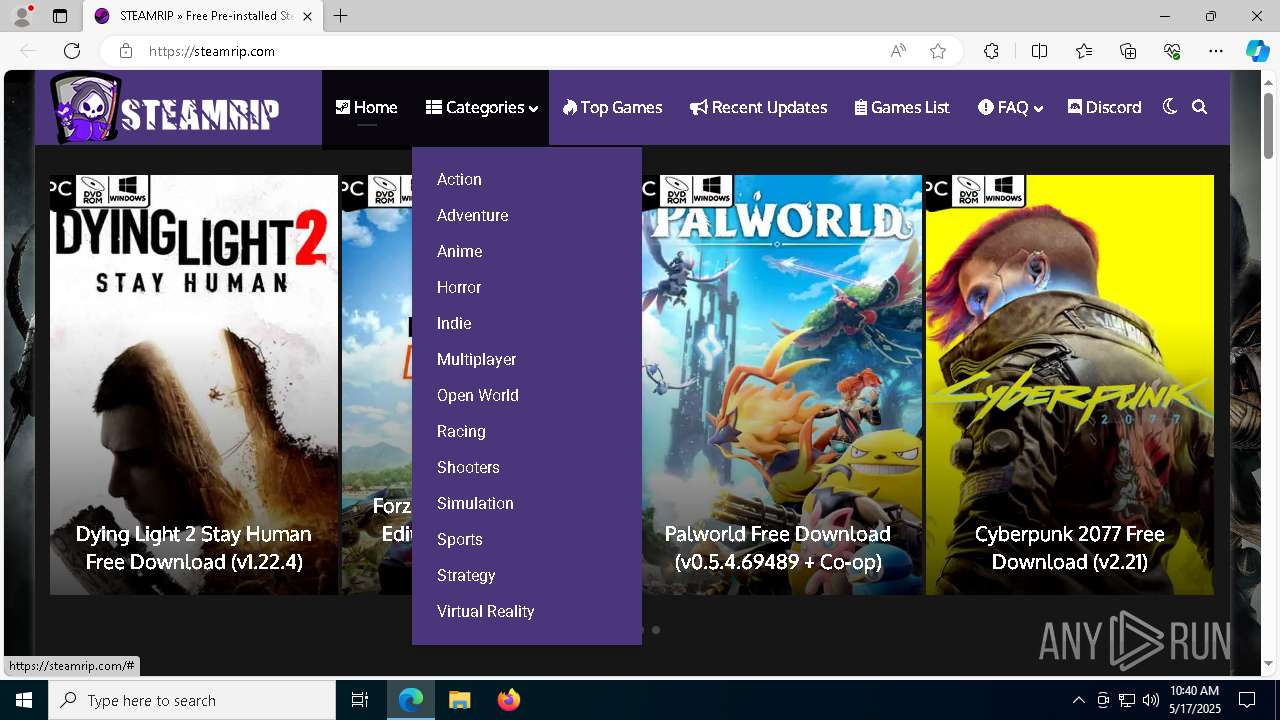Open the notification center
The image size is (1280, 720).
(1247, 700)
